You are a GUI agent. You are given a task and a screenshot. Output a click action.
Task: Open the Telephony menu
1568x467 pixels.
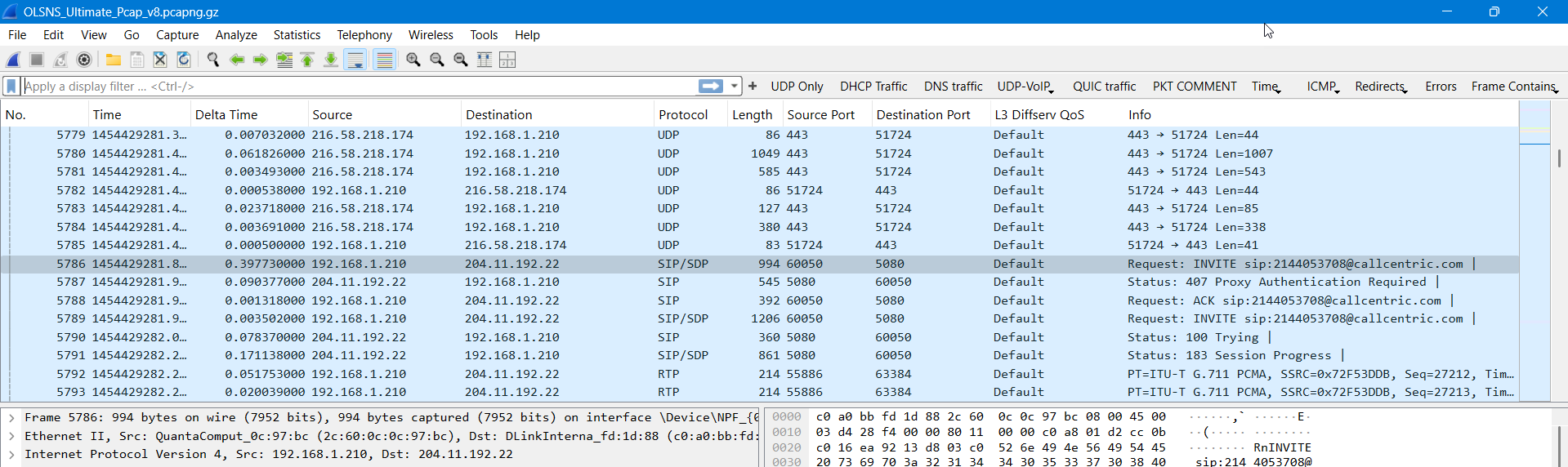(364, 35)
